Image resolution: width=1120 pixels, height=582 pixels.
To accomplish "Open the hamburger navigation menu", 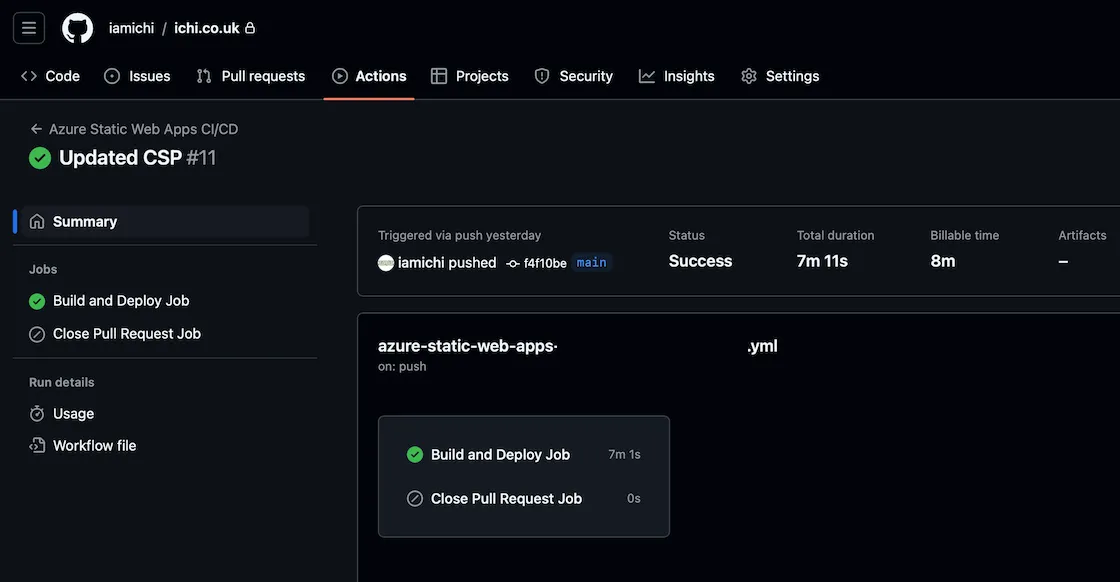I will 29,28.
